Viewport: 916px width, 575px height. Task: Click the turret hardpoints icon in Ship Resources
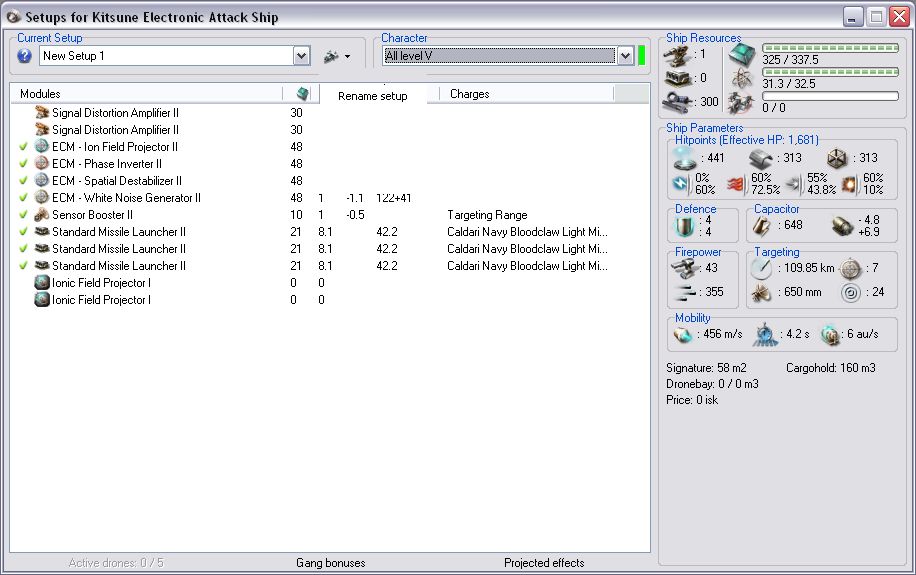(x=676, y=56)
